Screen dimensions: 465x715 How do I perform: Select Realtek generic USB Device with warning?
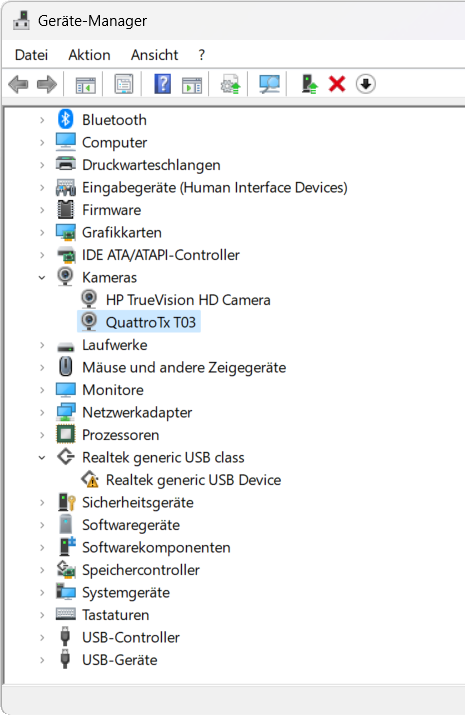coord(193,480)
